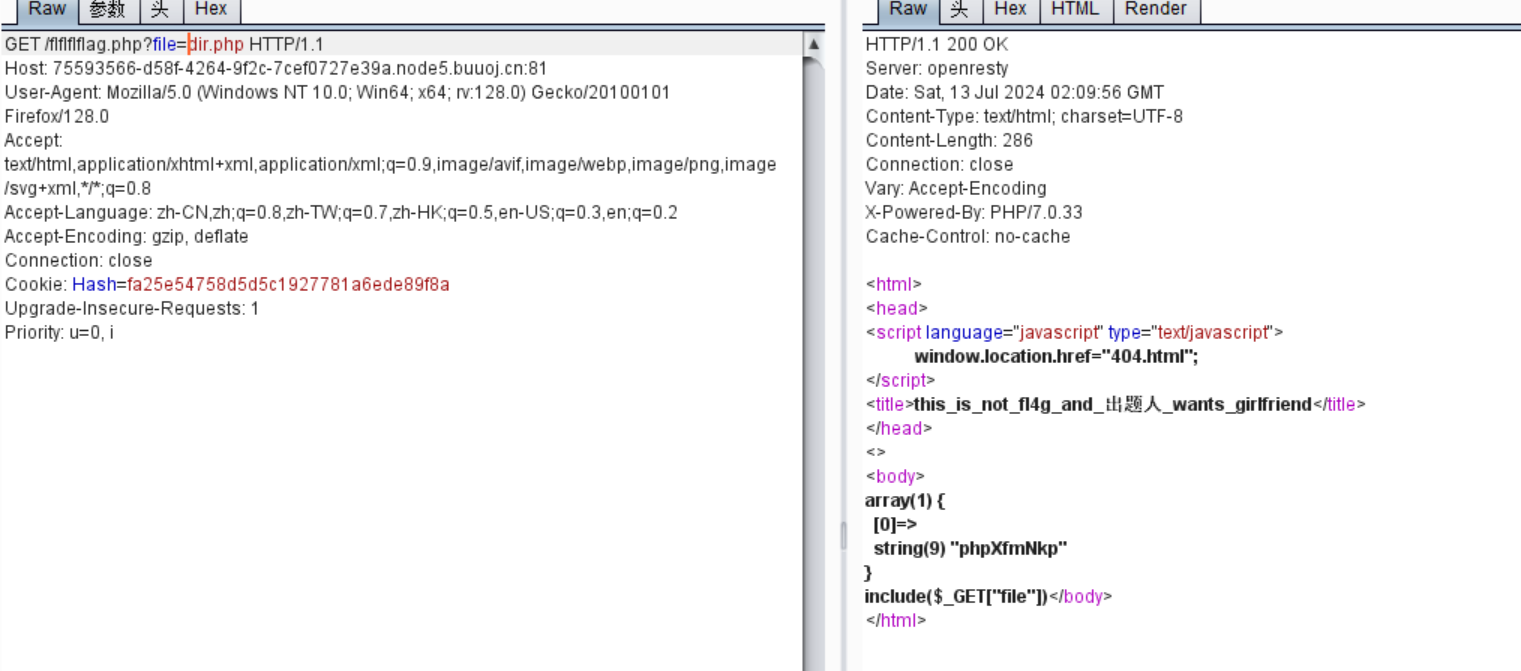1521x671 pixels.
Task: Click the response title text this_is_not_fl4g
Action: [1112, 405]
